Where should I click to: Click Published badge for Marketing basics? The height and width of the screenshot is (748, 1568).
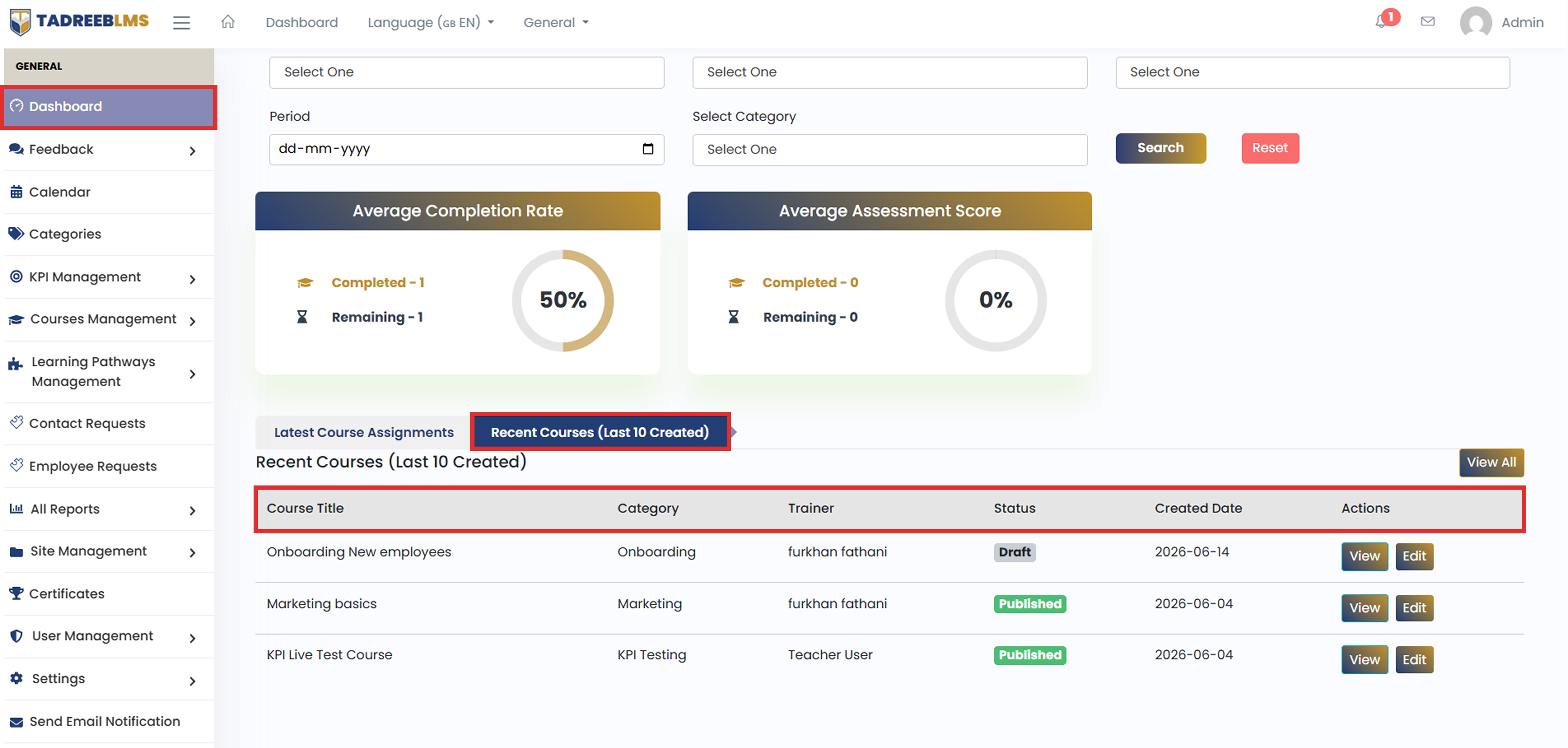pyautogui.click(x=1030, y=604)
